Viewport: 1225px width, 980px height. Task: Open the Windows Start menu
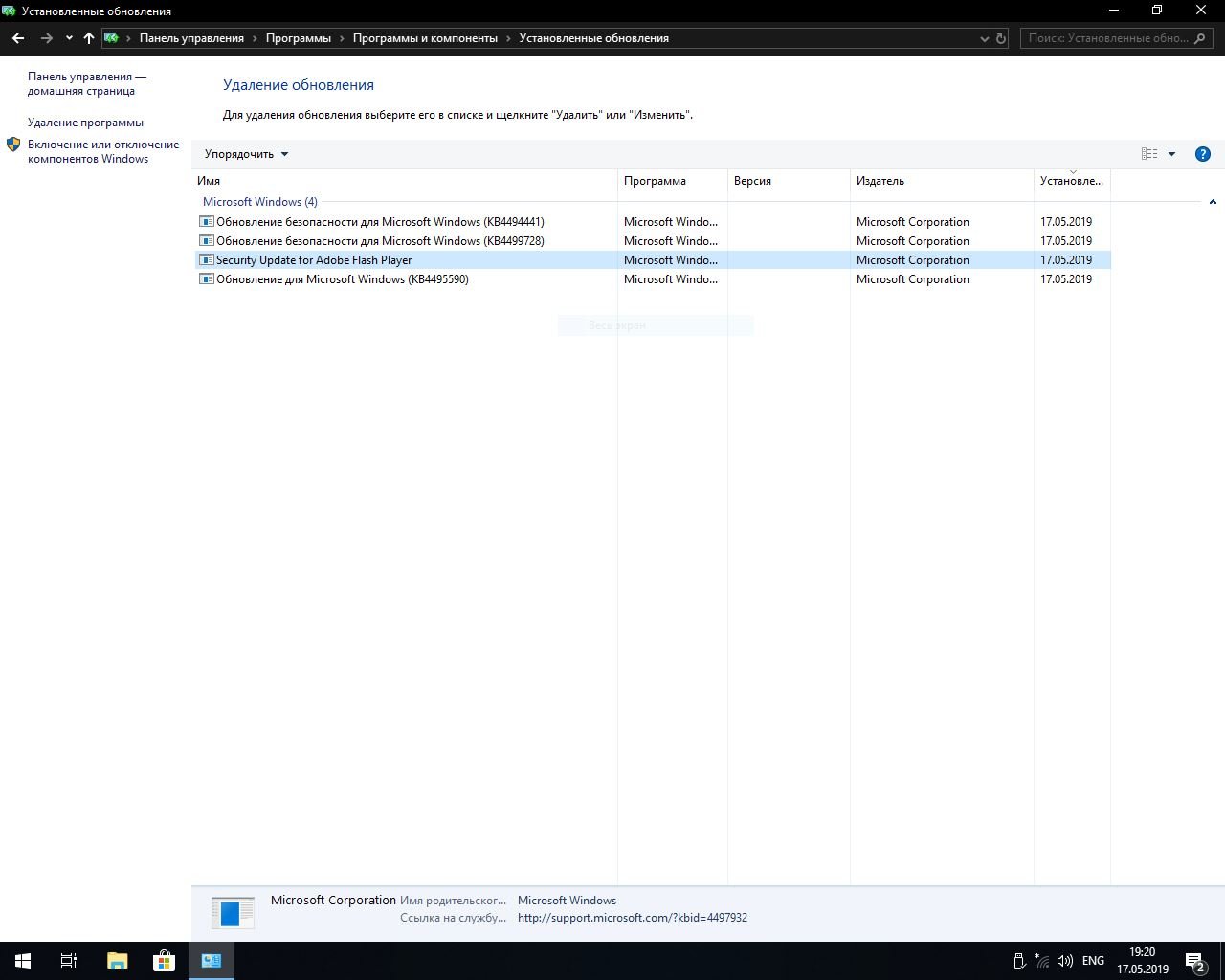pos(23,961)
